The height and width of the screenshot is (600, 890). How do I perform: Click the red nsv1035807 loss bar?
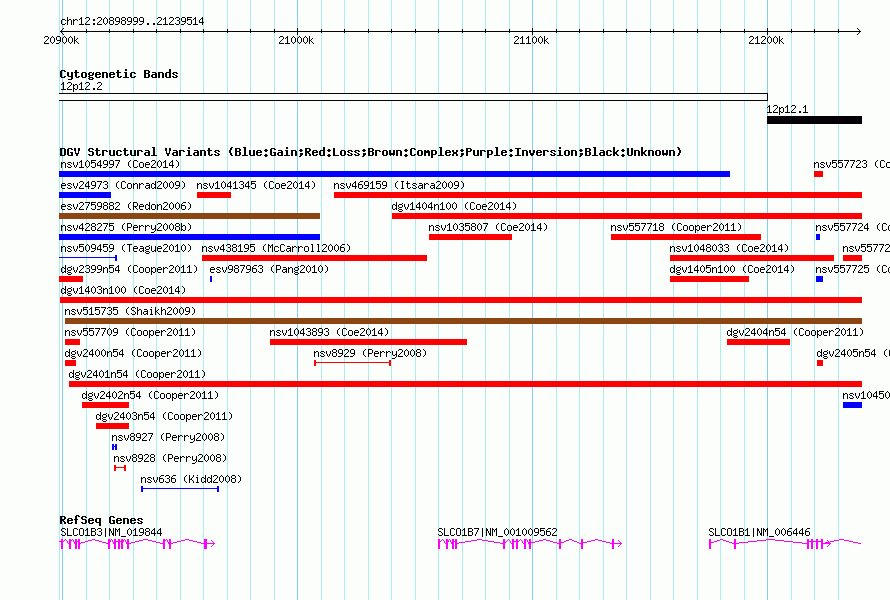point(471,237)
